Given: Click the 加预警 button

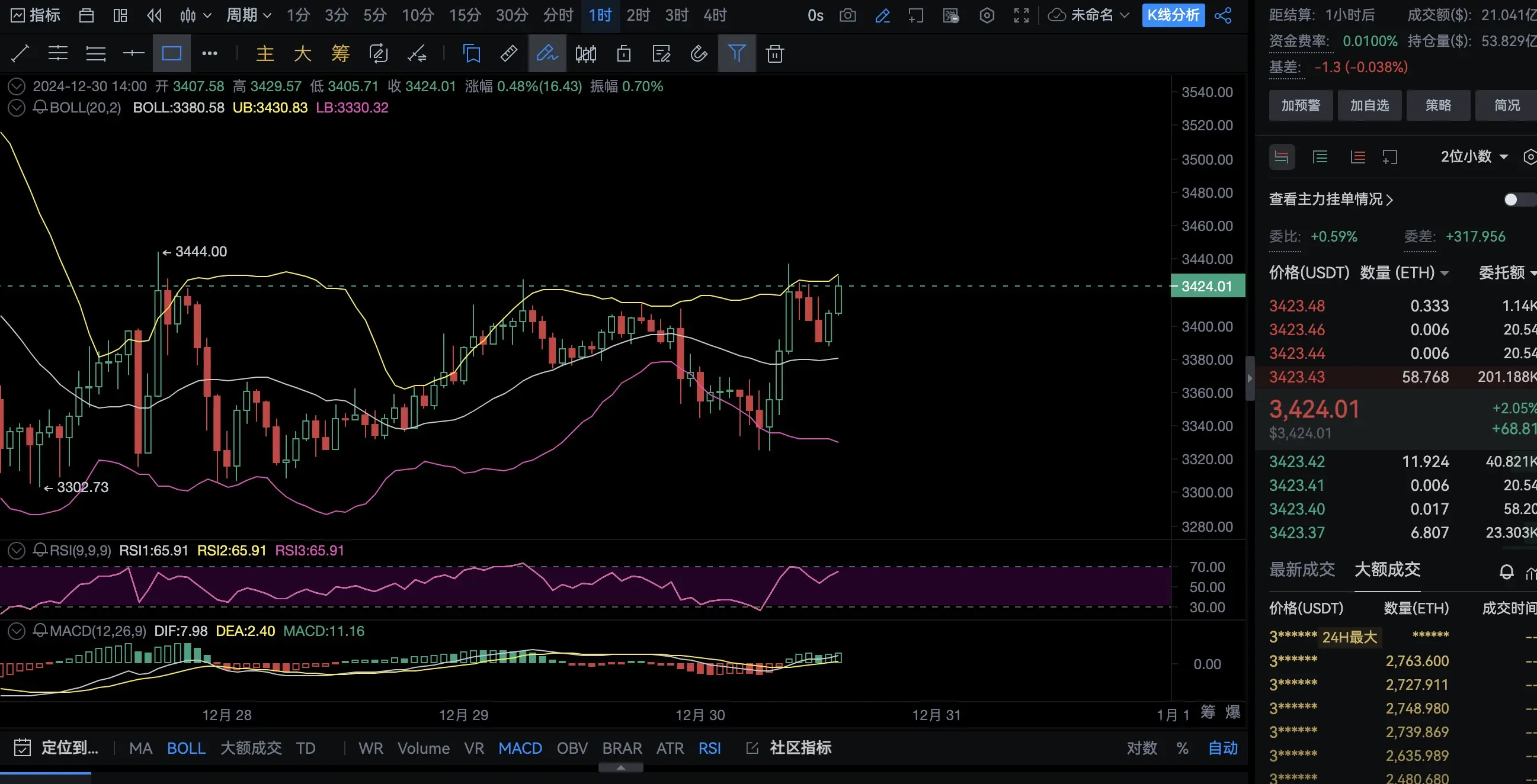Looking at the screenshot, I should point(1300,105).
